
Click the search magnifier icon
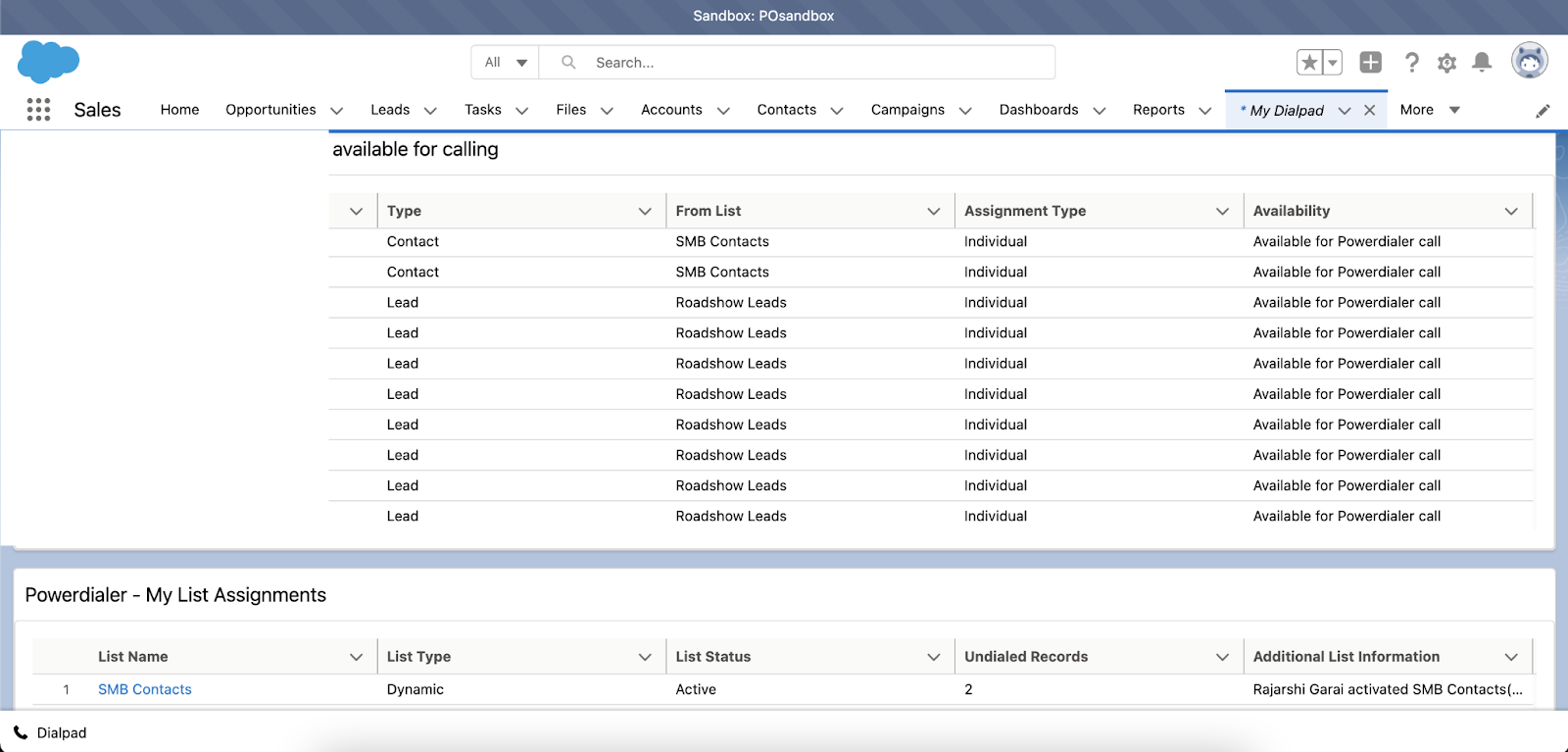coord(568,62)
